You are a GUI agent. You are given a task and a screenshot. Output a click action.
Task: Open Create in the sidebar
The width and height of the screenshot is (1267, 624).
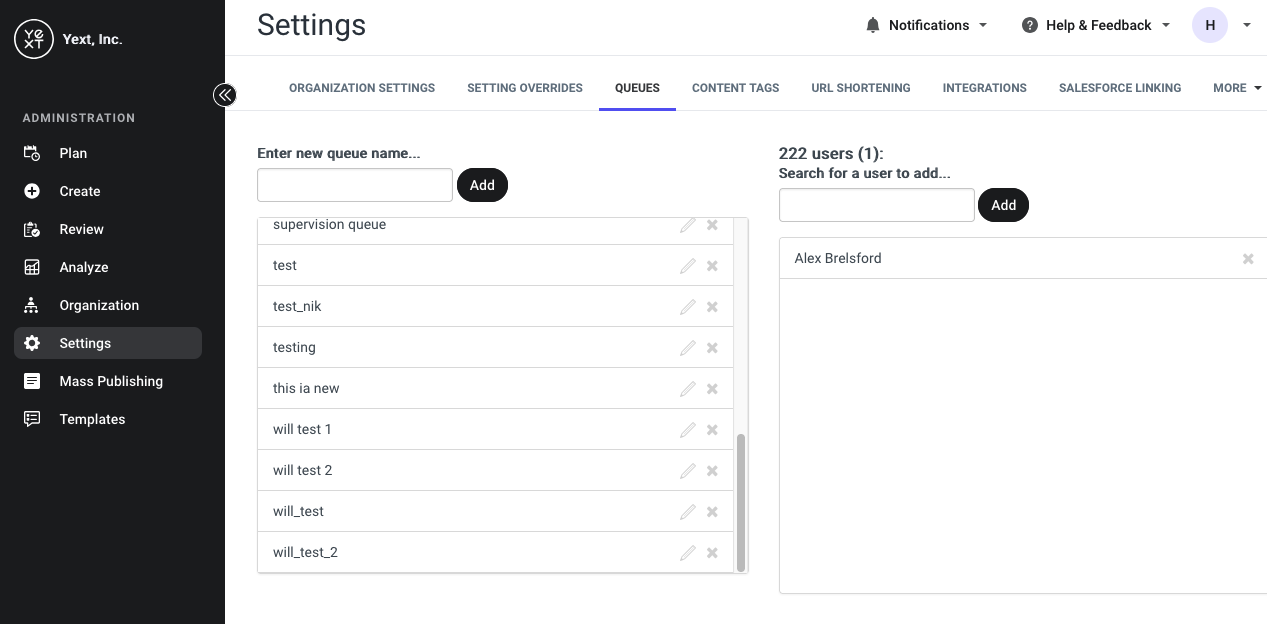108,191
